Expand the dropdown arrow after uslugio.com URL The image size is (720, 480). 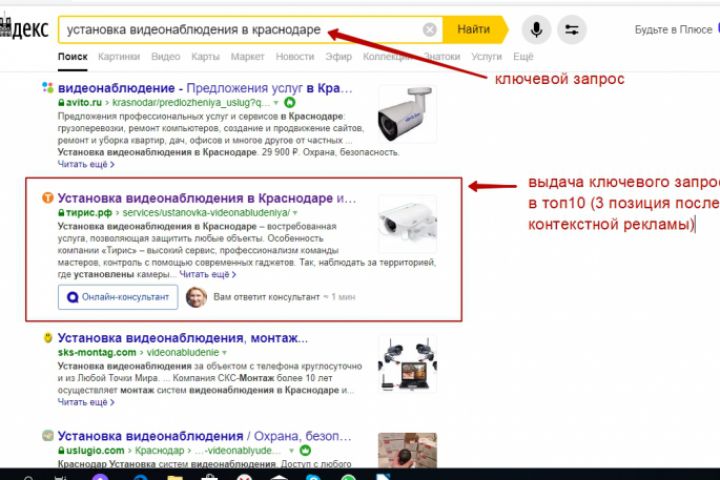coord(291,451)
